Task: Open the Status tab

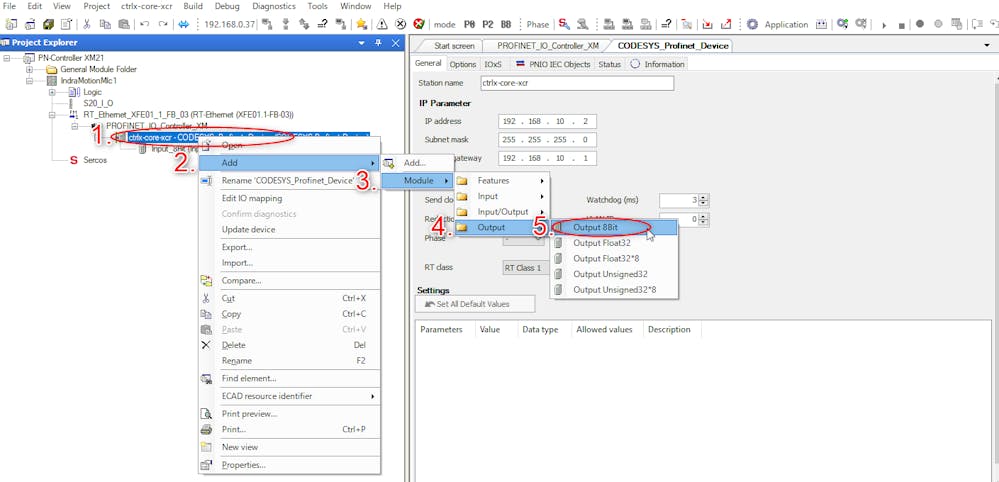Action: tap(609, 64)
